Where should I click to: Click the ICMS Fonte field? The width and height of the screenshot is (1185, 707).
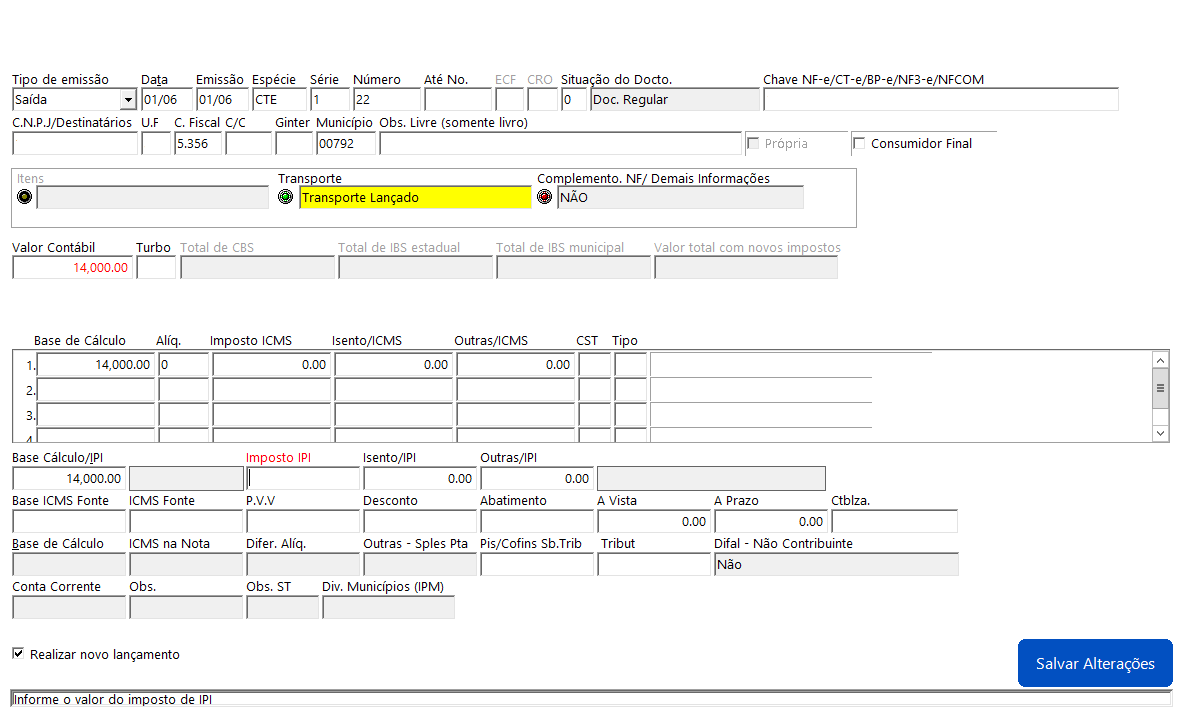coord(186,522)
